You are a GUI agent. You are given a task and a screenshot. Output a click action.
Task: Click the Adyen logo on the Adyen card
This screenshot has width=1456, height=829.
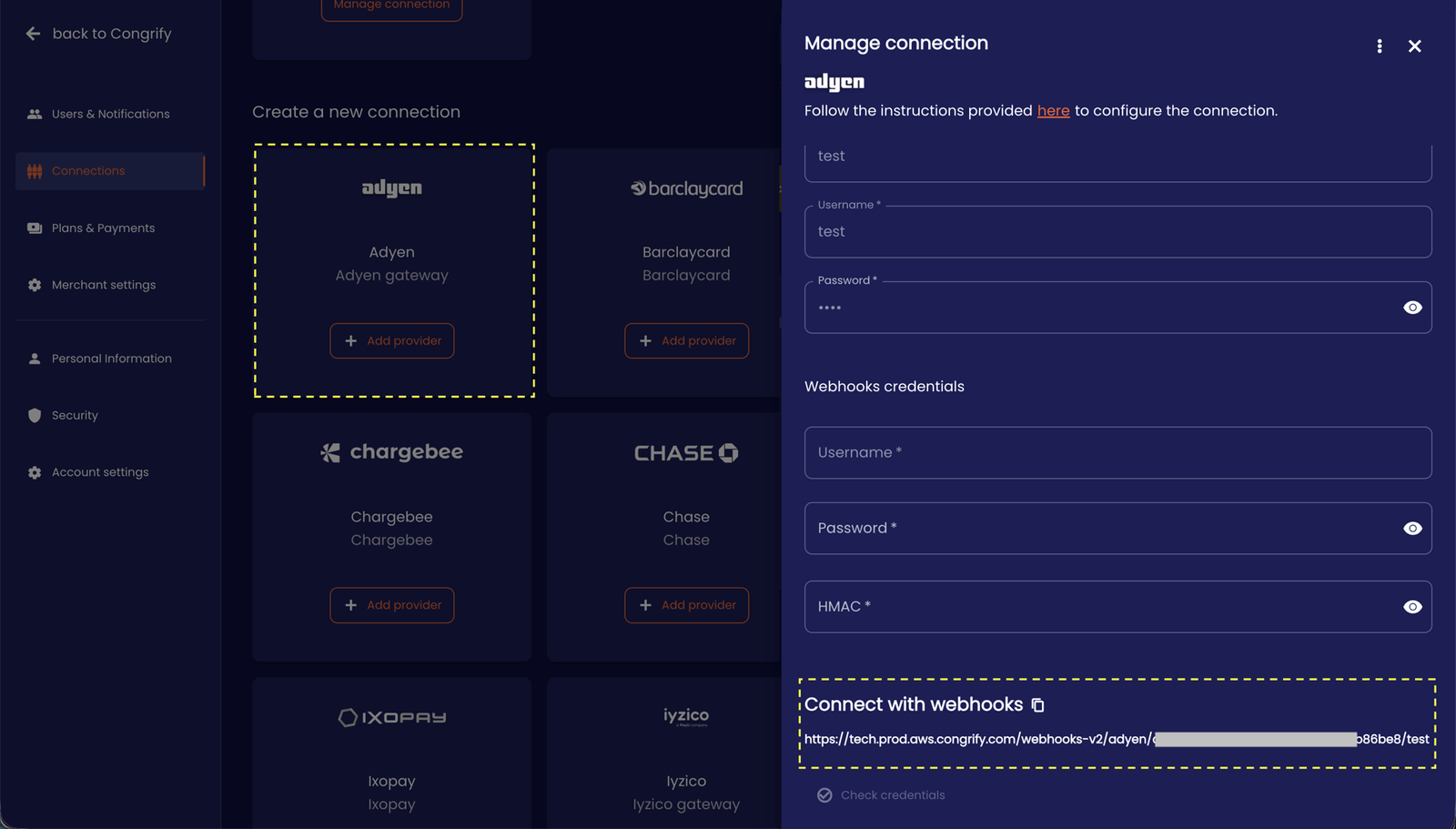(392, 188)
